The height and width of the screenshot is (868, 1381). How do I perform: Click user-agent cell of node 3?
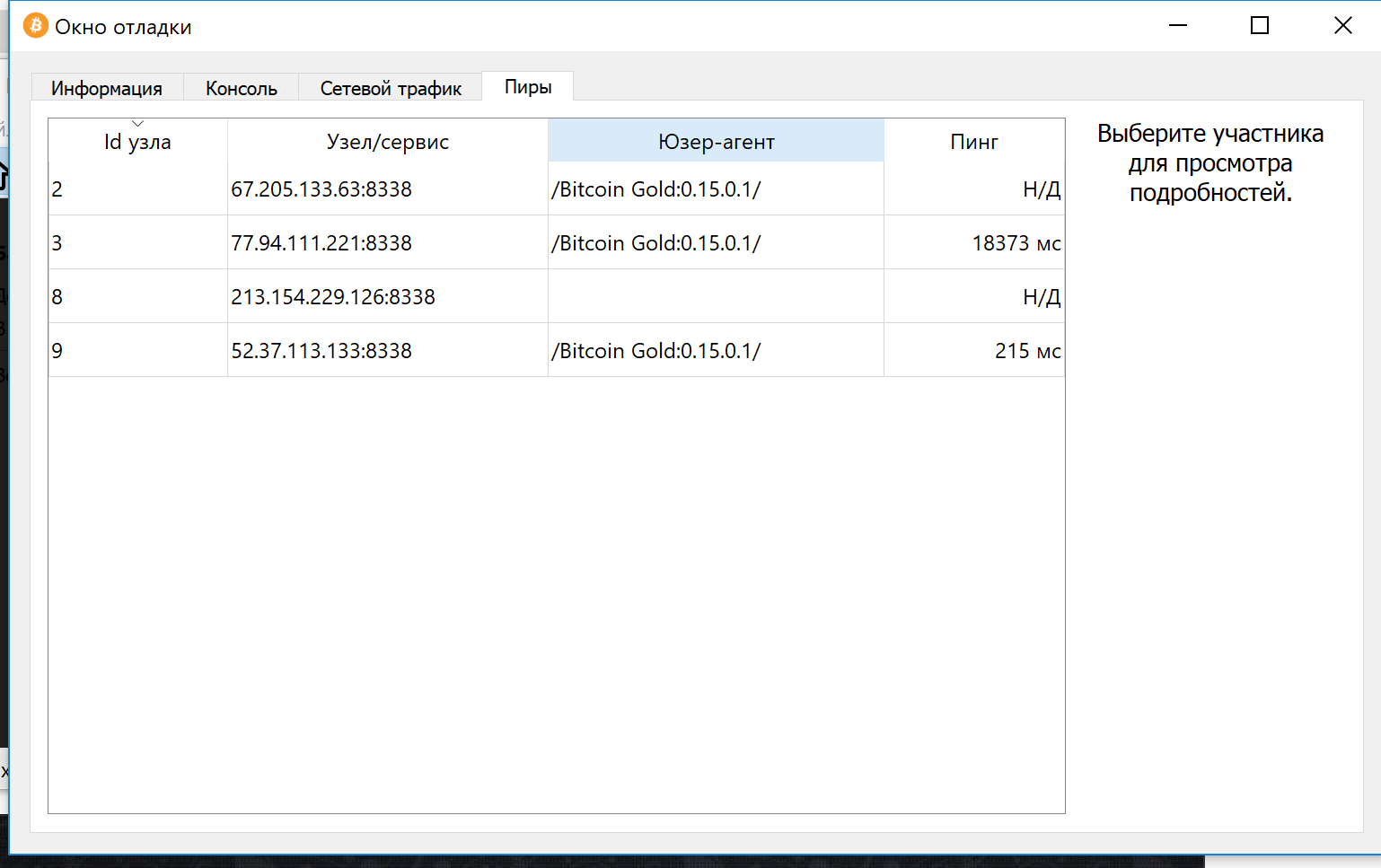[716, 242]
